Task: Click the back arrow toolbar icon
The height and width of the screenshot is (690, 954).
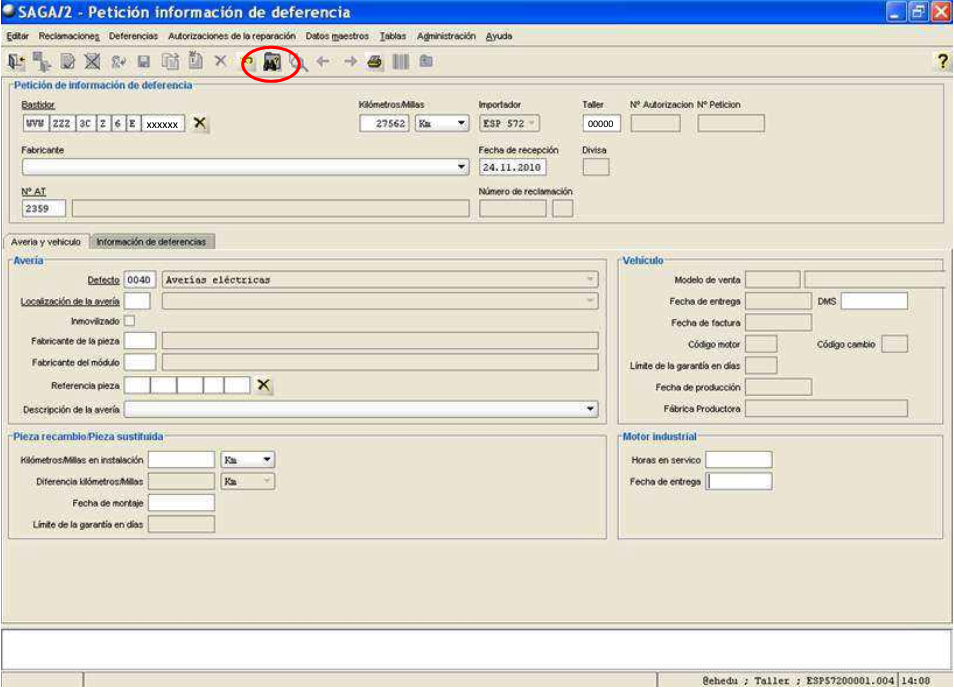Action: pos(323,61)
